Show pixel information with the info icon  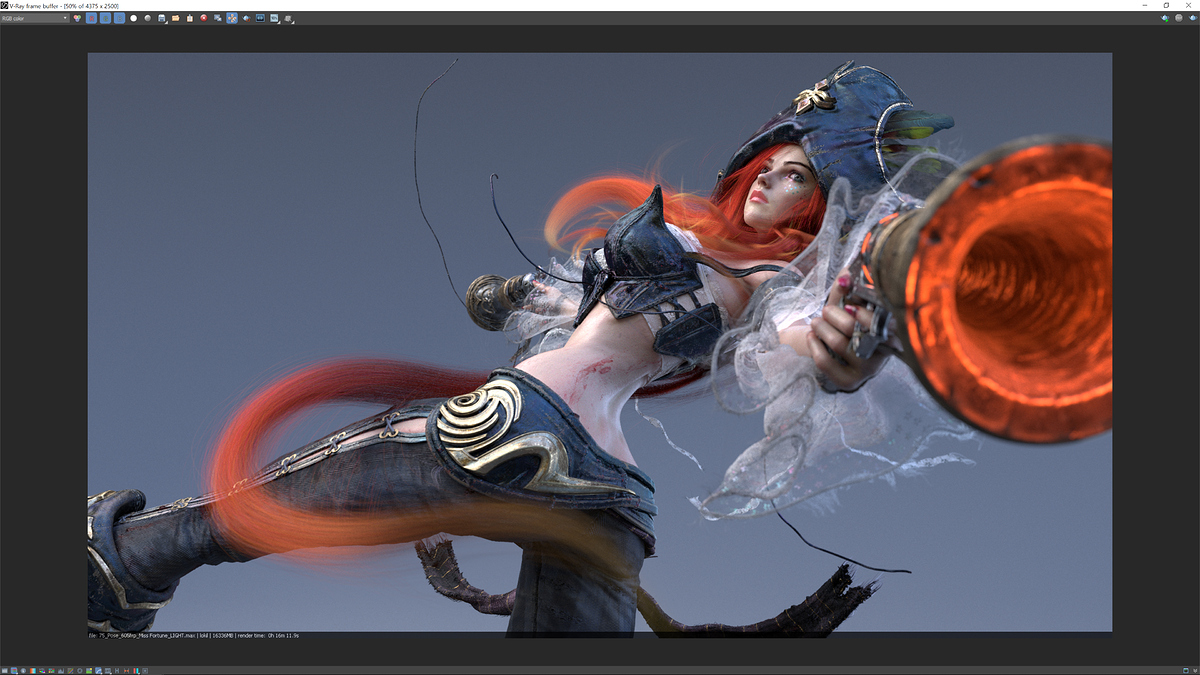[23, 670]
